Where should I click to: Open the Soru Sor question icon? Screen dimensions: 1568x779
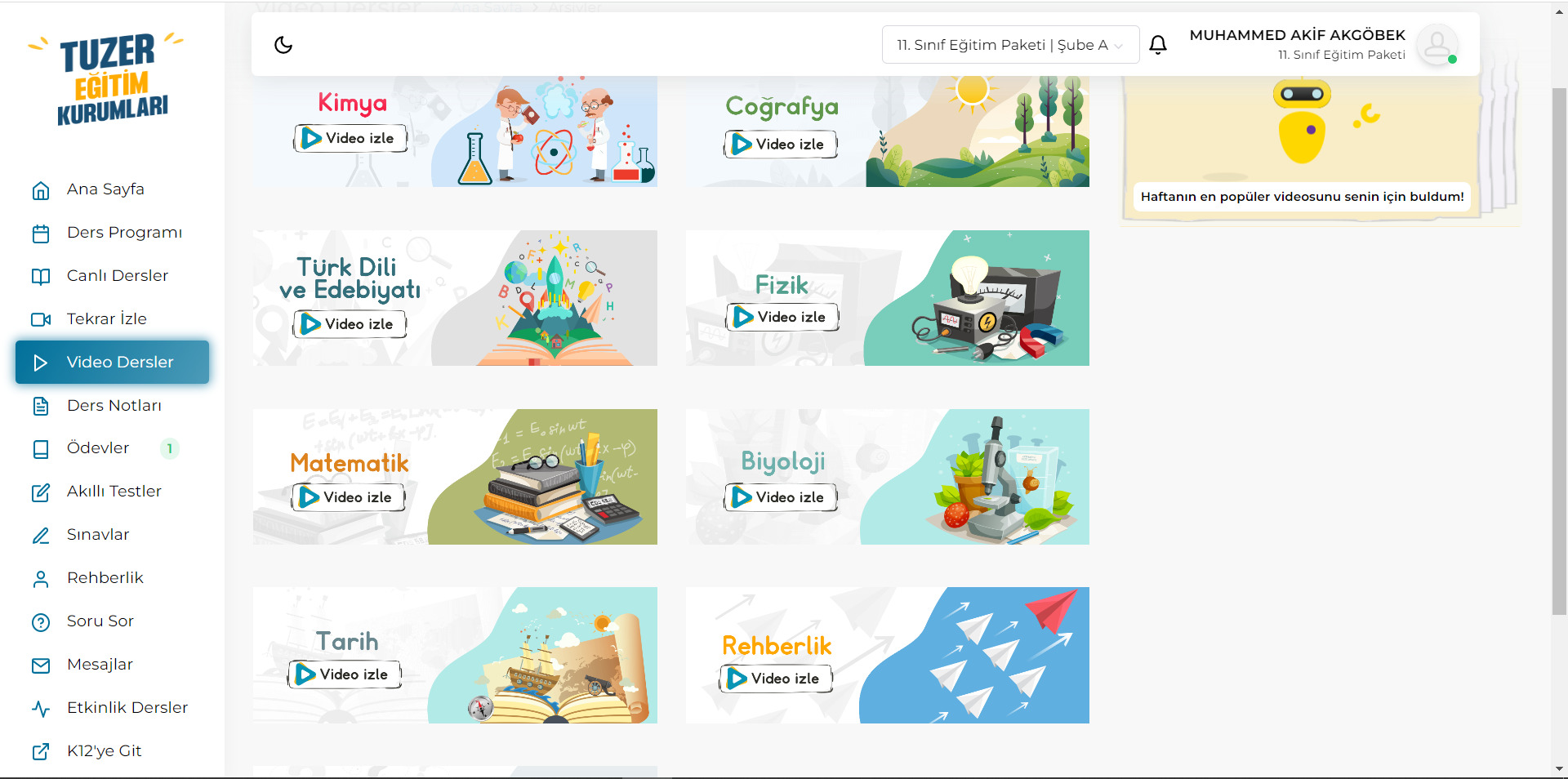41,622
